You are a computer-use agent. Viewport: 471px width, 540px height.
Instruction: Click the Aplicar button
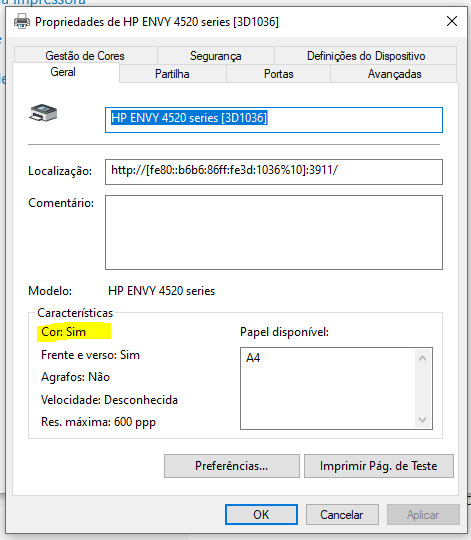(x=423, y=515)
